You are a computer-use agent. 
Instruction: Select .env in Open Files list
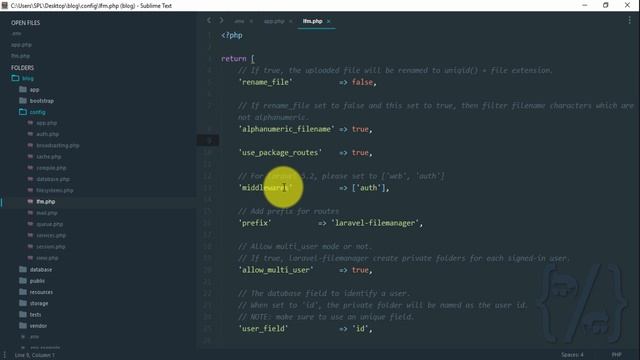coord(16,33)
